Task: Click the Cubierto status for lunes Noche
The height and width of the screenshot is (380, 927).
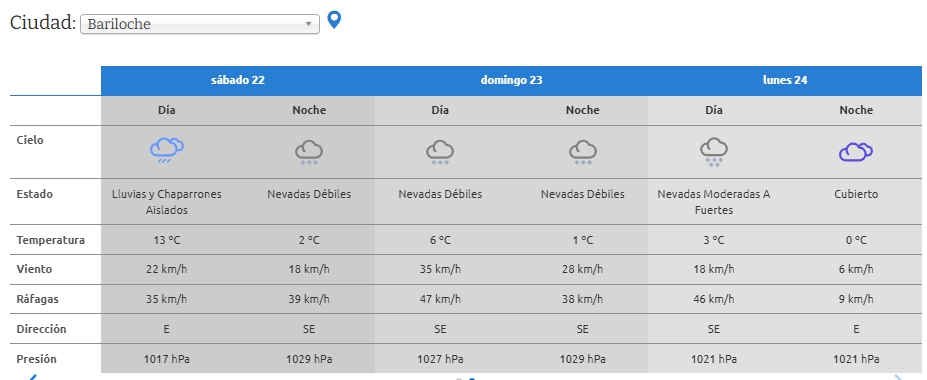Action: coord(856,194)
